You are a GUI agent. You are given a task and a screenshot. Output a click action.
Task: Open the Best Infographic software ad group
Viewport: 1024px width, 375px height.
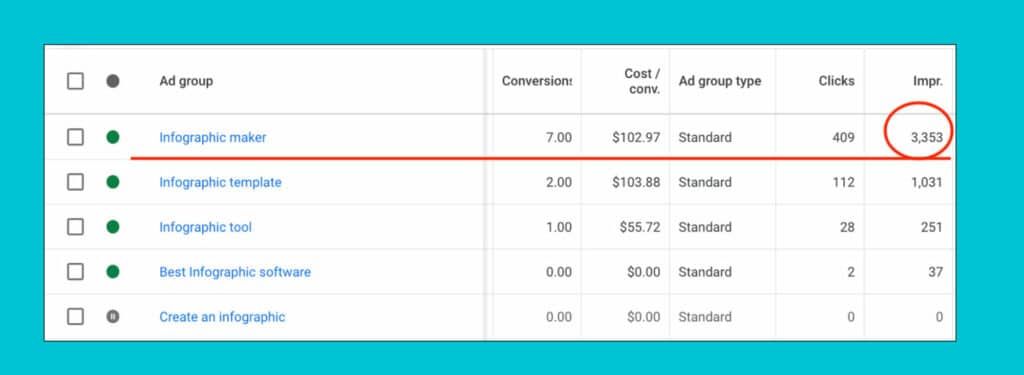[x=235, y=272]
